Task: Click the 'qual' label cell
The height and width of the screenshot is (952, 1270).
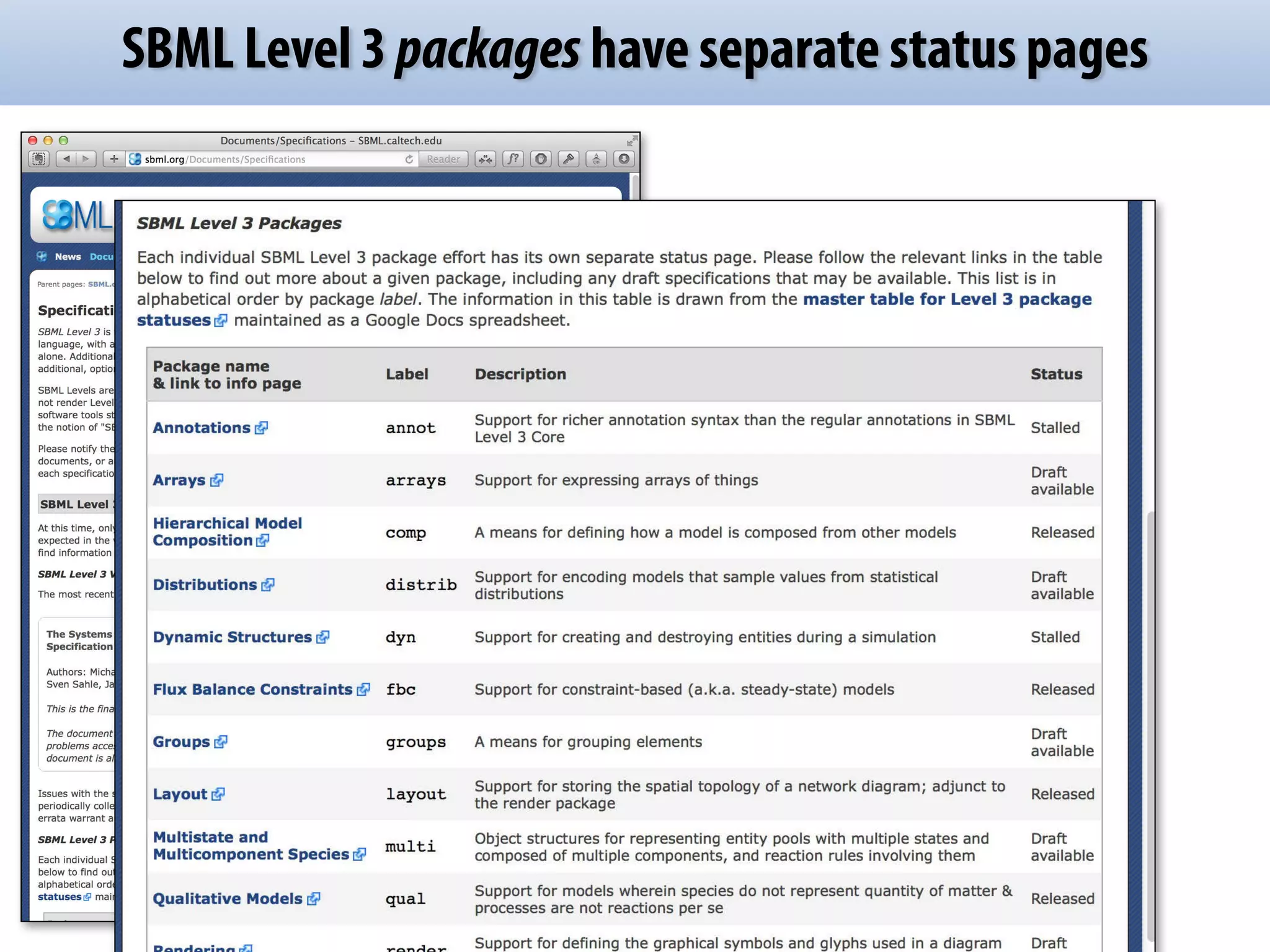Action: point(405,899)
